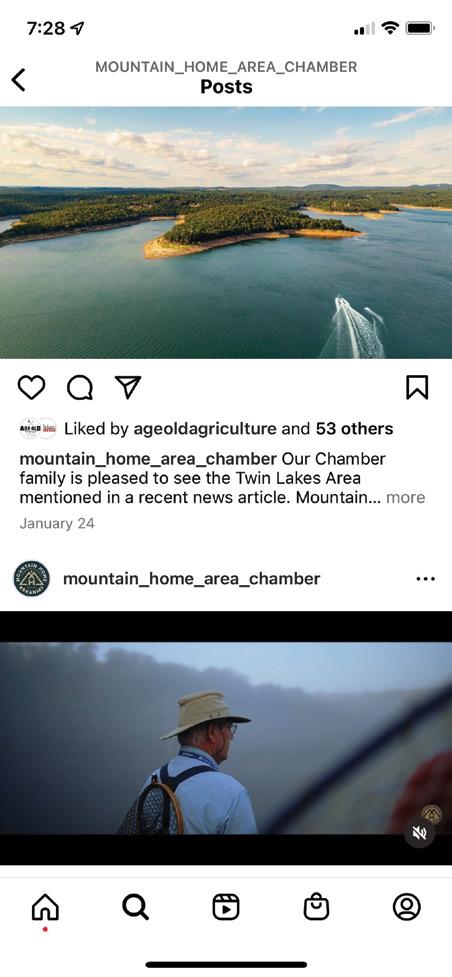Tap the aerial lake photo

click(x=226, y=232)
